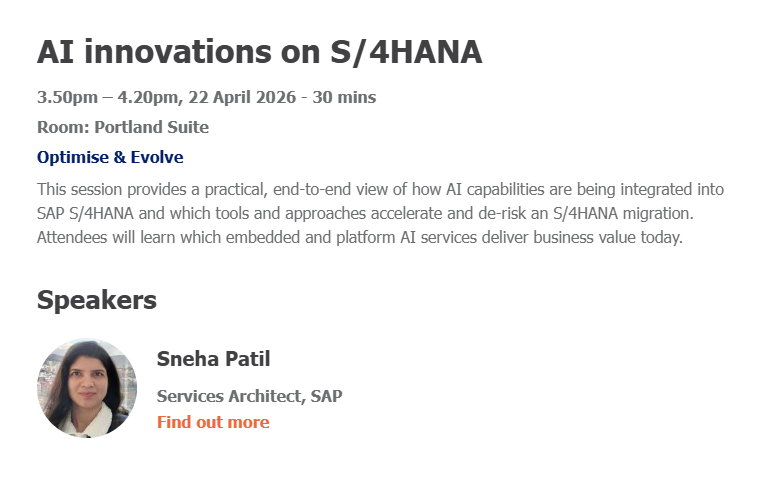This screenshot has height=494, width=781.
Task: Click the word 'S/4HANA' in the title
Action: [x=405, y=52]
